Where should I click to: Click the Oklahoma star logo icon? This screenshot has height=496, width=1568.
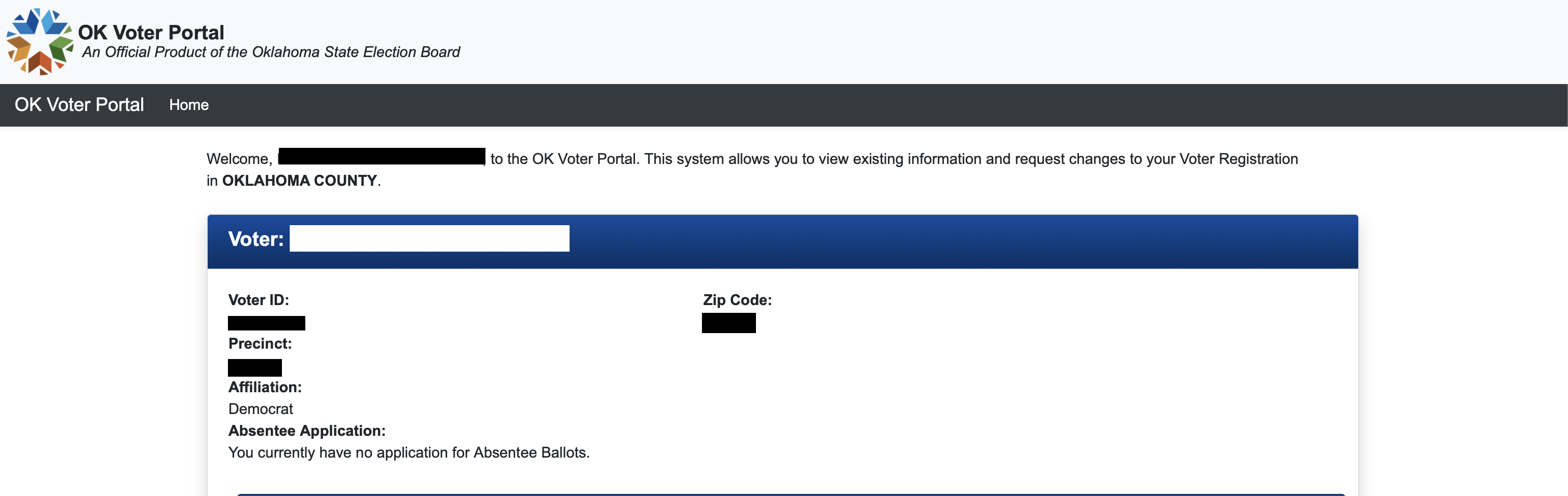click(39, 42)
